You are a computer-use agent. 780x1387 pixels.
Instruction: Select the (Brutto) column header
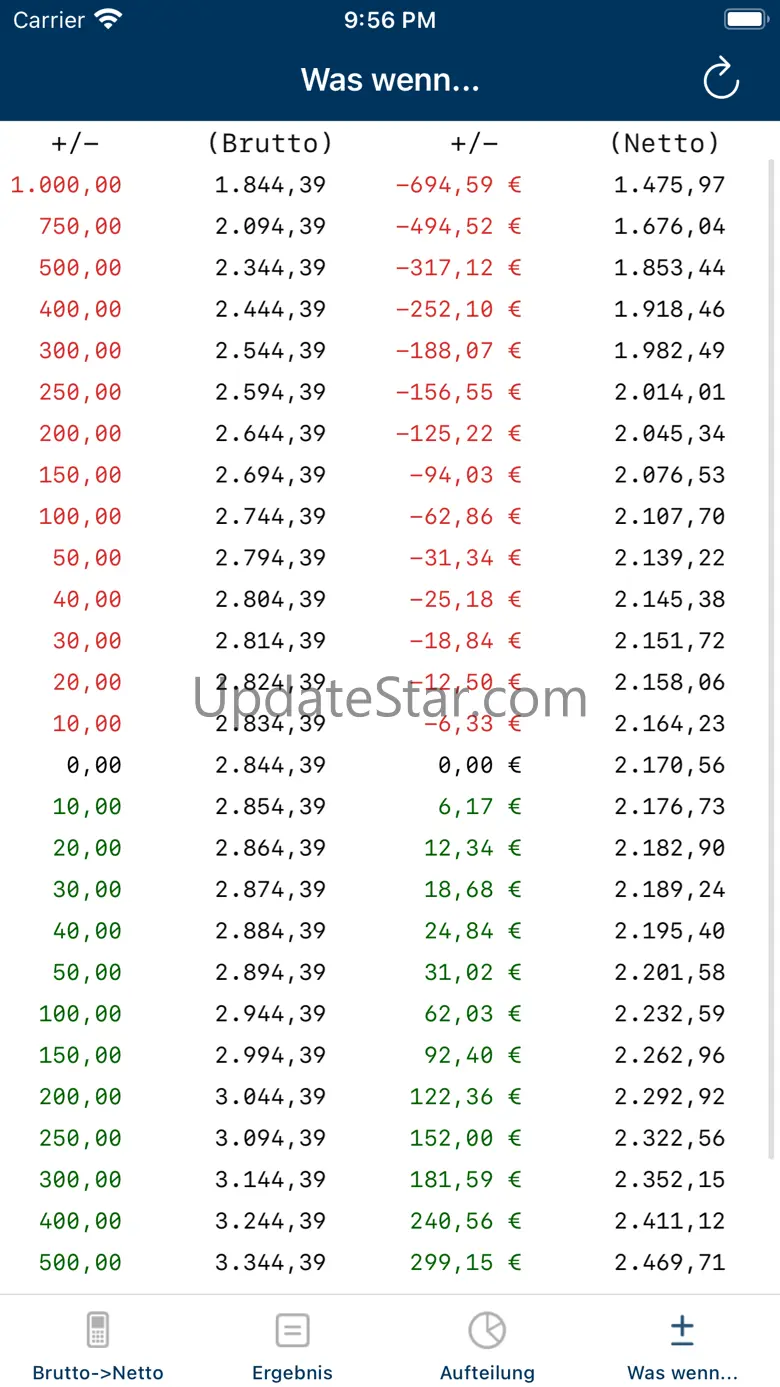point(270,143)
